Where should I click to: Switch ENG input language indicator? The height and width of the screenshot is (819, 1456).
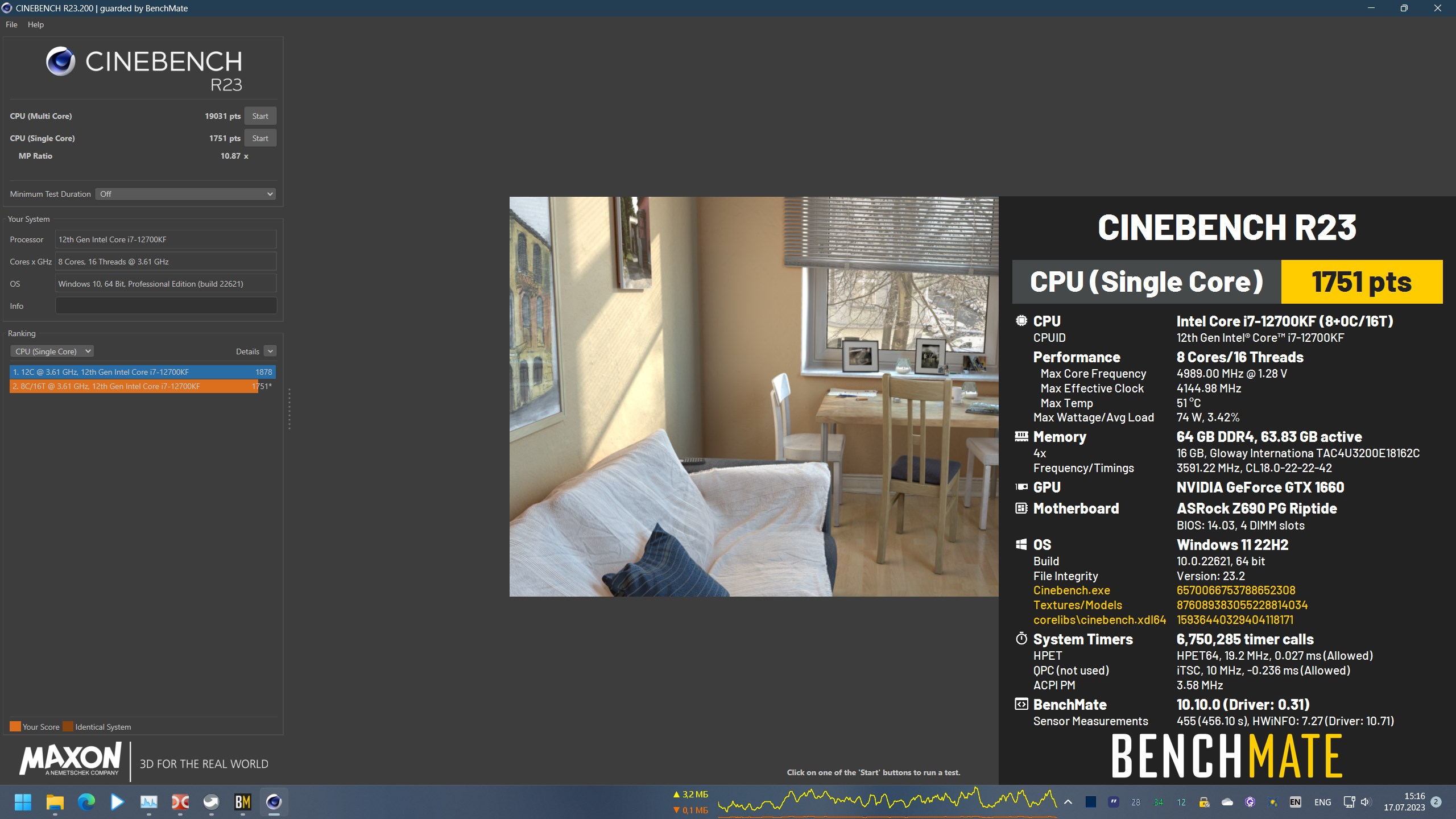(x=1322, y=802)
